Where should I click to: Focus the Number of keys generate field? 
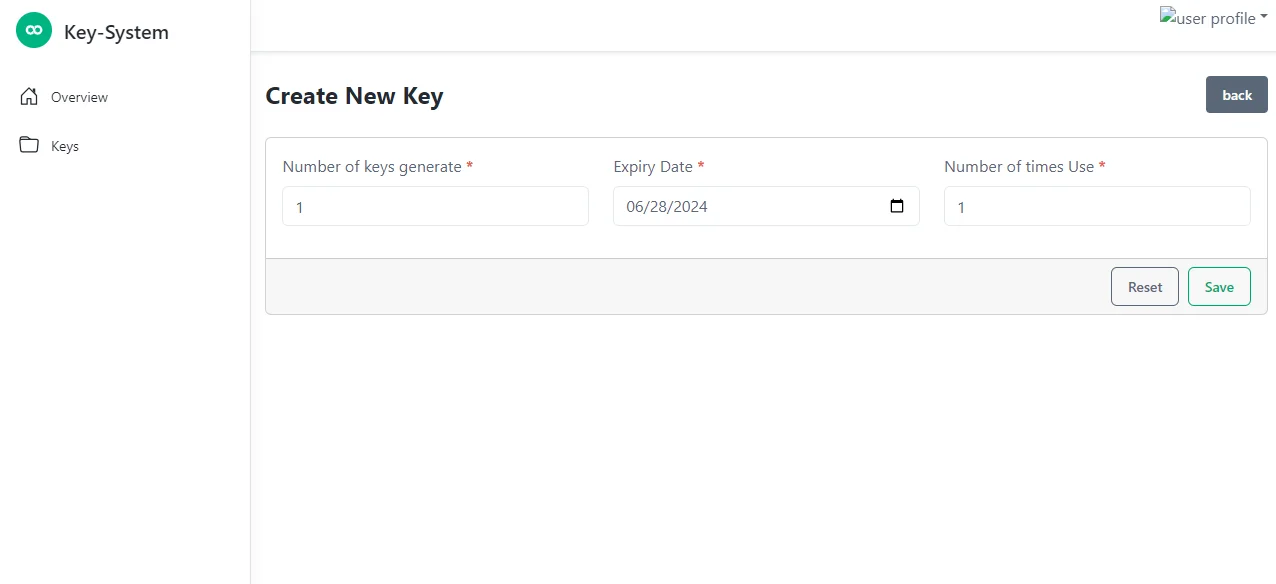point(435,206)
